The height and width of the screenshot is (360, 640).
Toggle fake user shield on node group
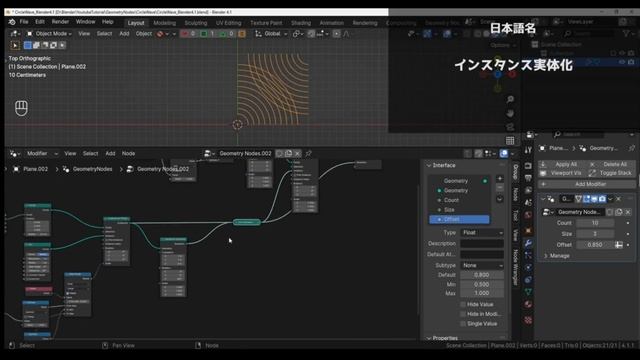click(279, 153)
